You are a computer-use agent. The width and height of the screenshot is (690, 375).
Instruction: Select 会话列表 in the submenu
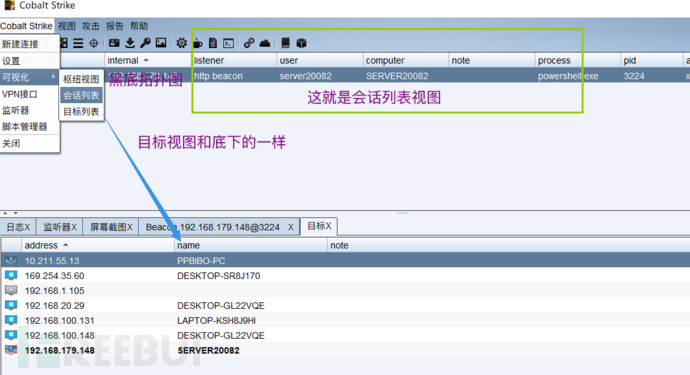click(81, 95)
